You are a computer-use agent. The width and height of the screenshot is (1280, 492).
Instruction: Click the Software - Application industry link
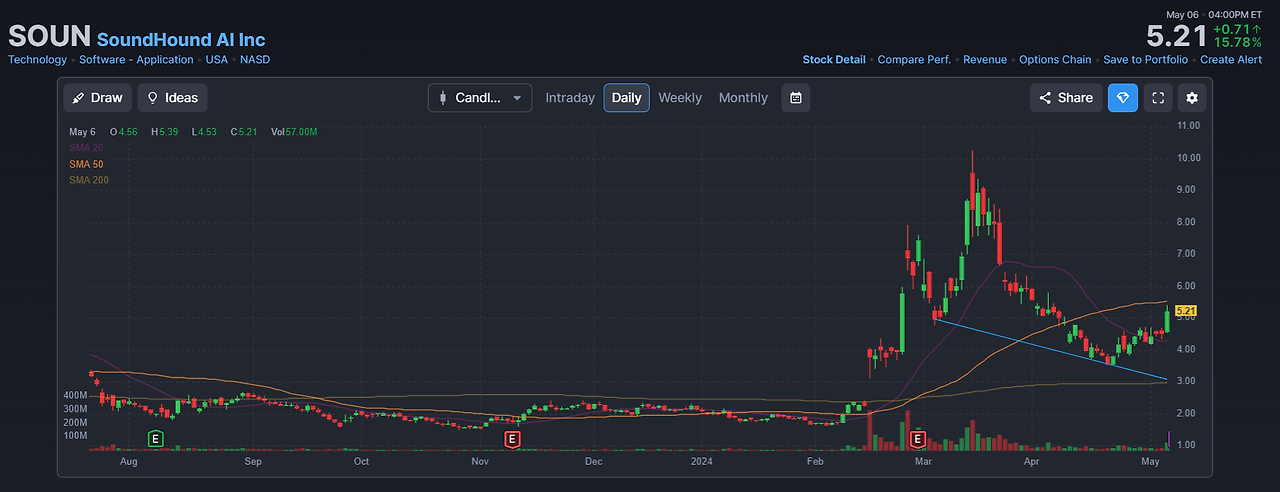tap(136, 60)
